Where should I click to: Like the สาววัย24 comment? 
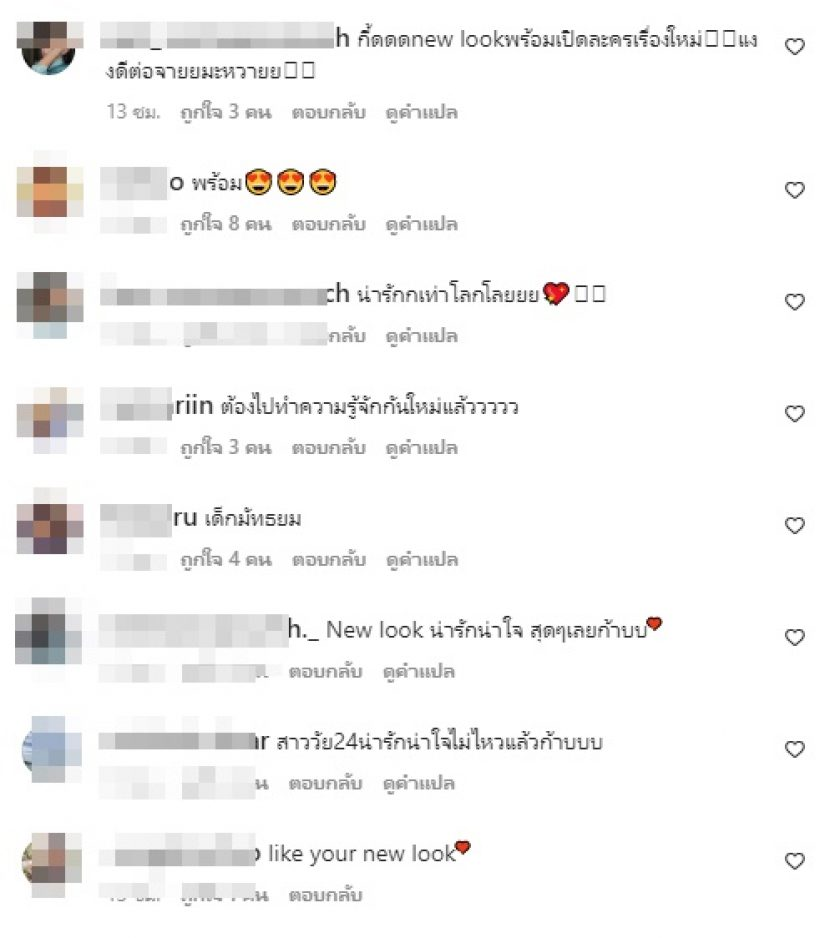tap(794, 750)
